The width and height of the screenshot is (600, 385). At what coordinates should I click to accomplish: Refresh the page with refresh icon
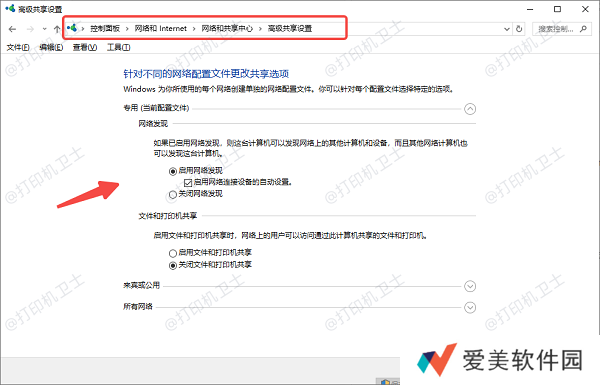click(519, 29)
